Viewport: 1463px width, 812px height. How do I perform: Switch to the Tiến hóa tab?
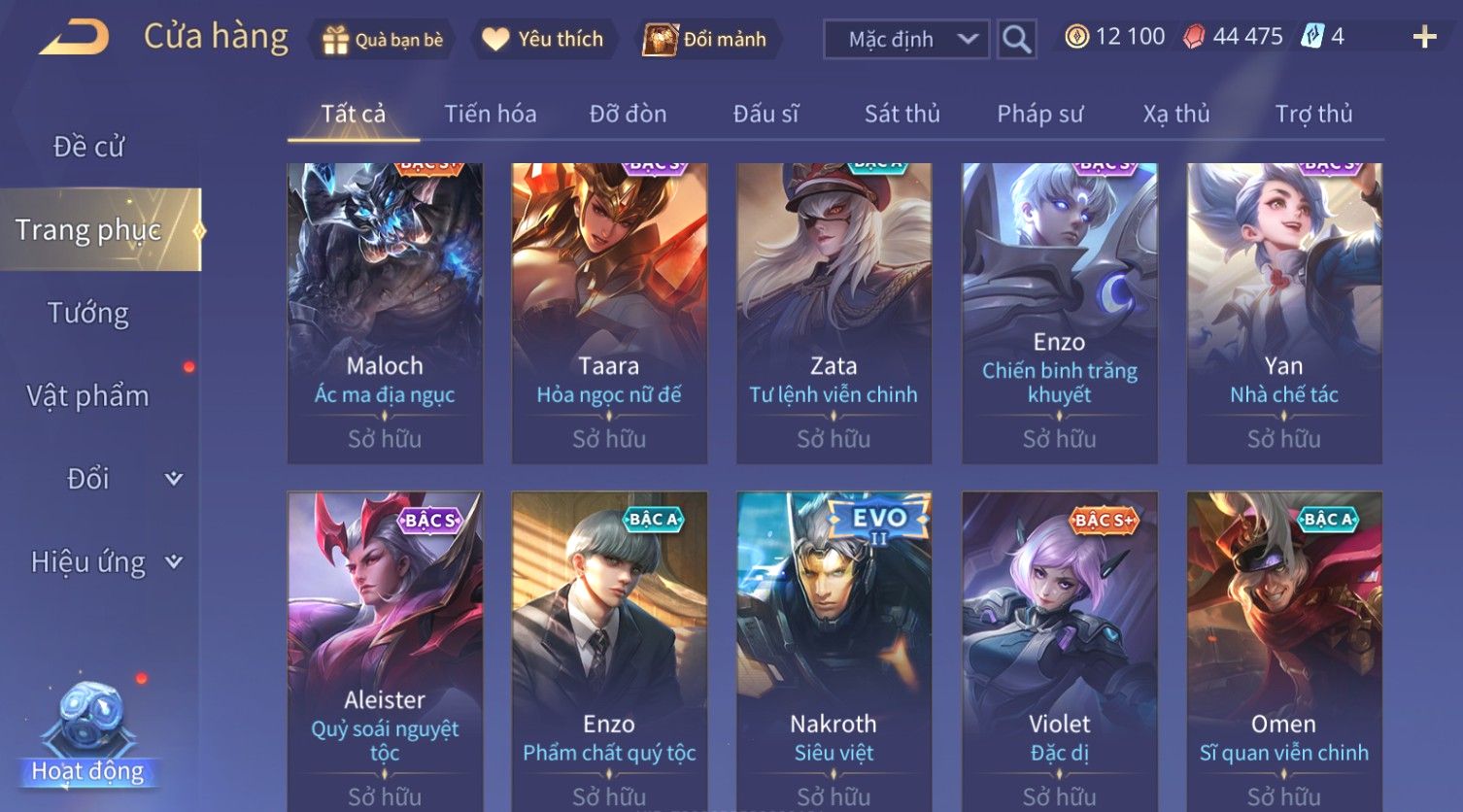tap(490, 114)
